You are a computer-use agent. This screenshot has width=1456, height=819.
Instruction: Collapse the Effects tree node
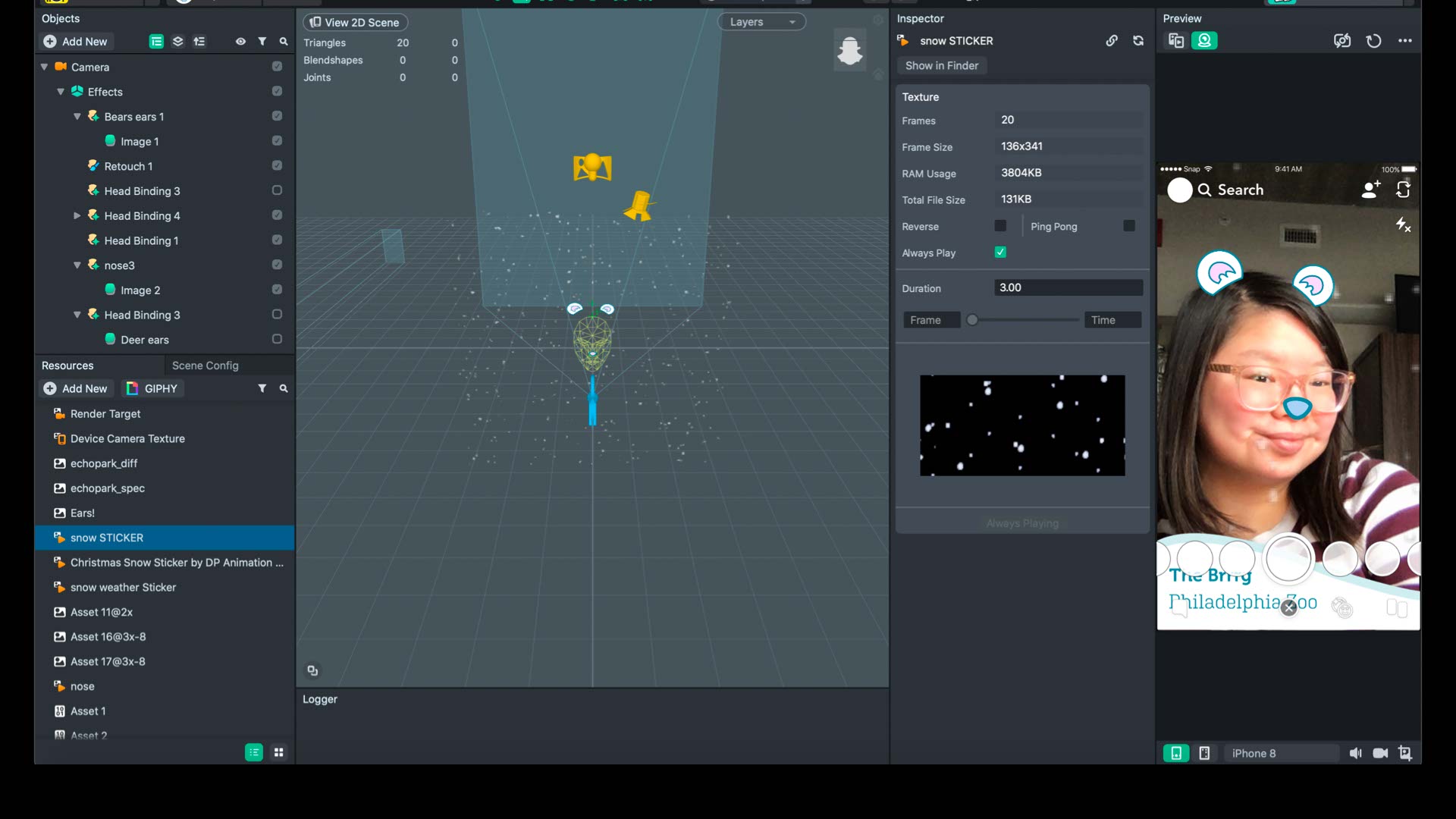click(61, 92)
